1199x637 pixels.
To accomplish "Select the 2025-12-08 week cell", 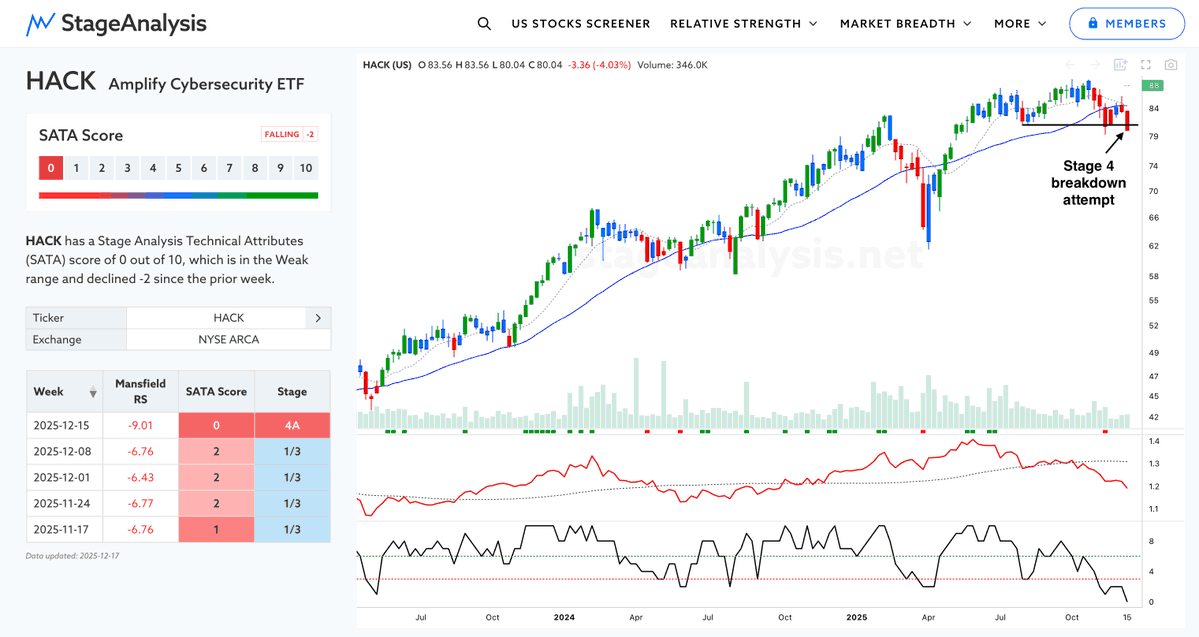I will point(64,451).
